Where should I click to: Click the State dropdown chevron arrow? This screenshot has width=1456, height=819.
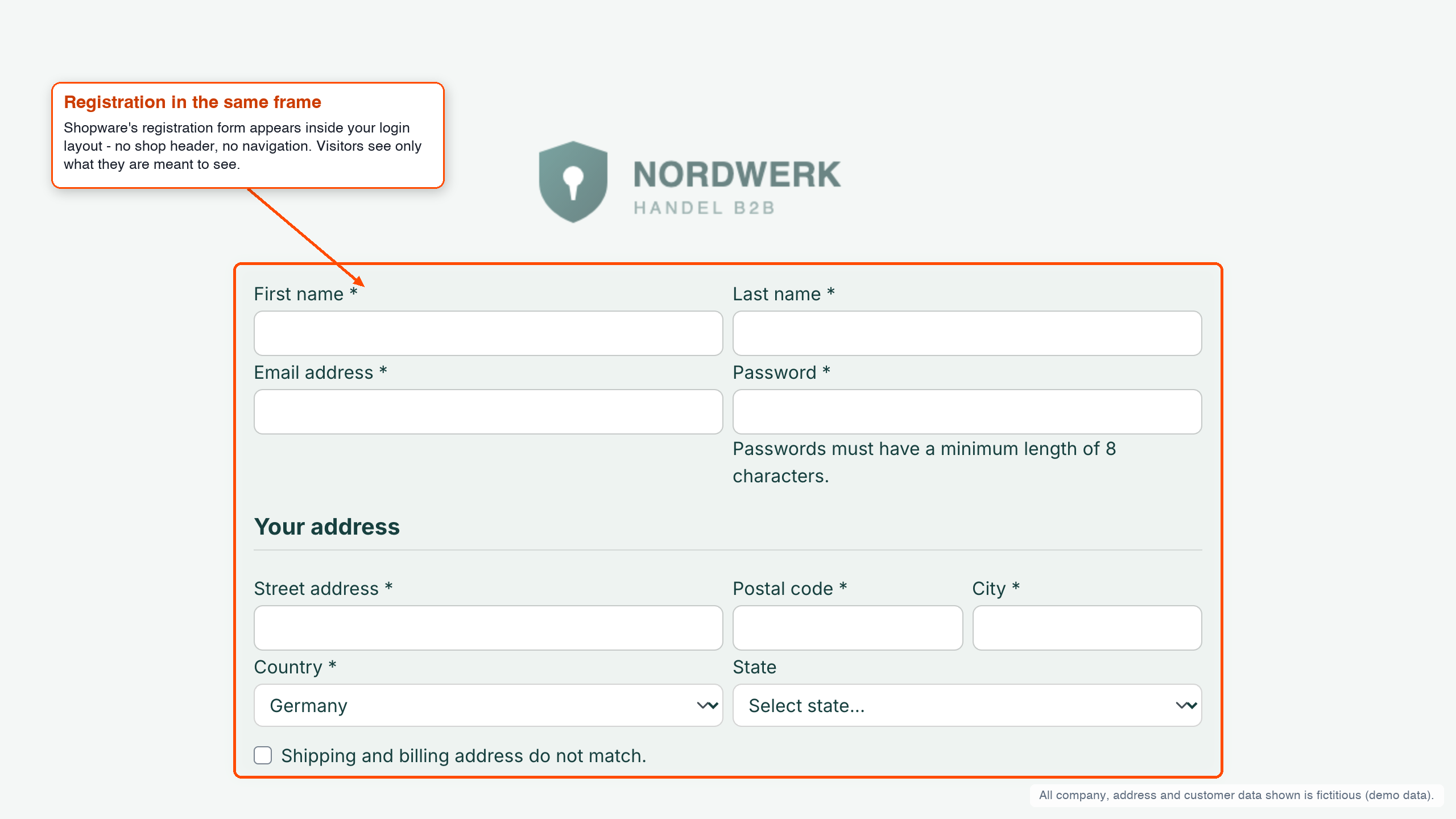pyautogui.click(x=1186, y=705)
